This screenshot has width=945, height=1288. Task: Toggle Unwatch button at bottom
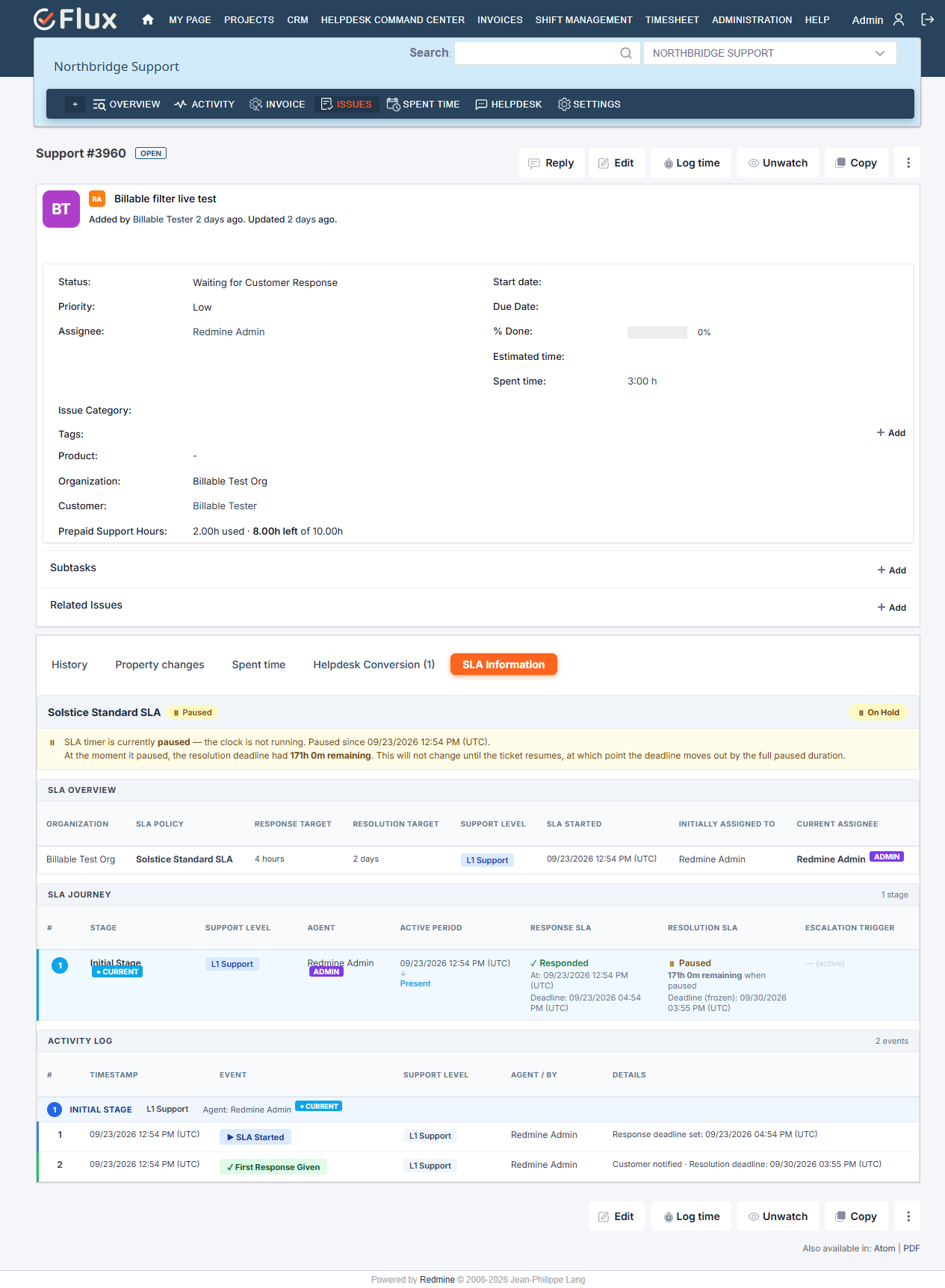(778, 1216)
